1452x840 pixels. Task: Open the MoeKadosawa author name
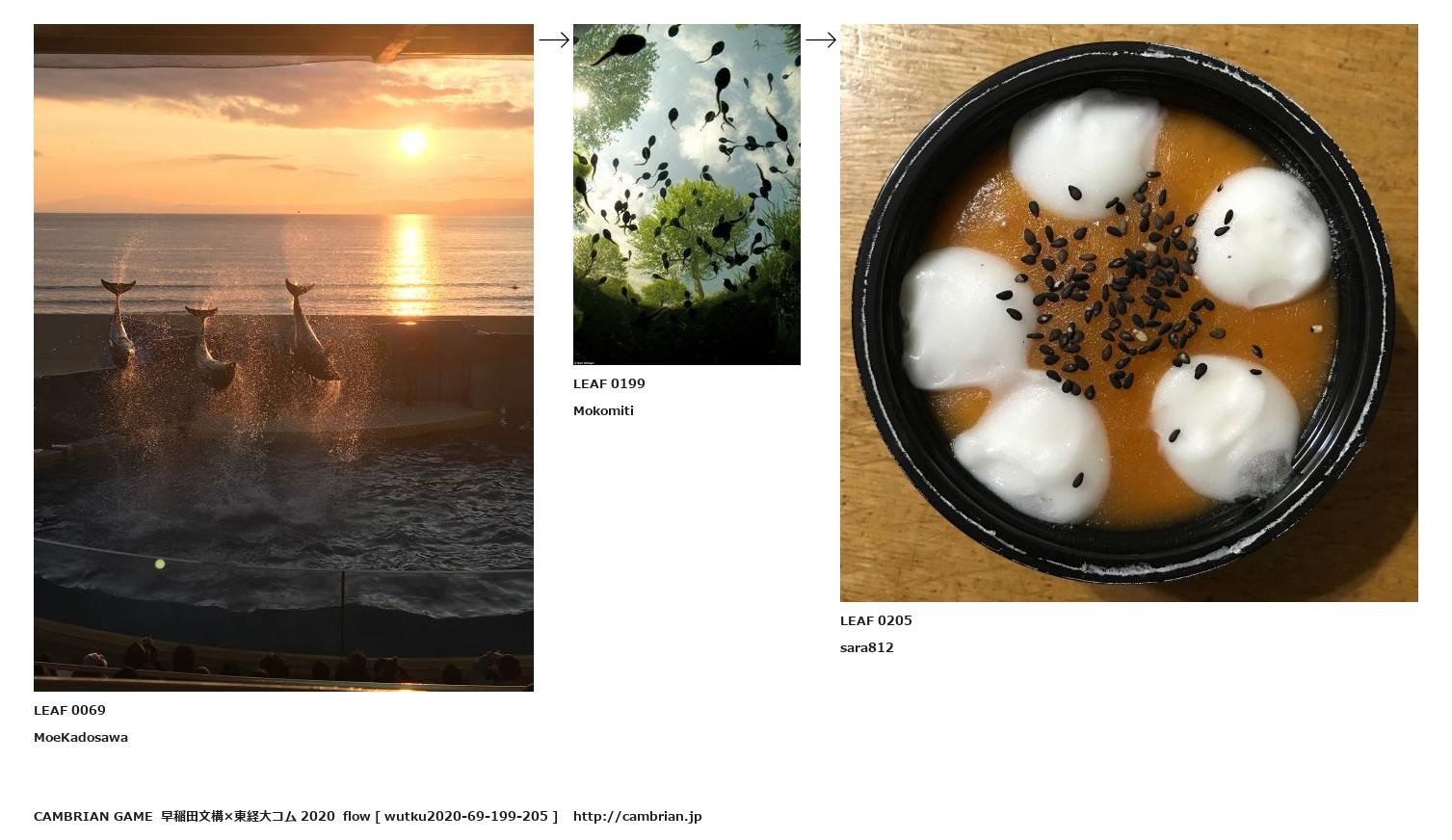[81, 737]
